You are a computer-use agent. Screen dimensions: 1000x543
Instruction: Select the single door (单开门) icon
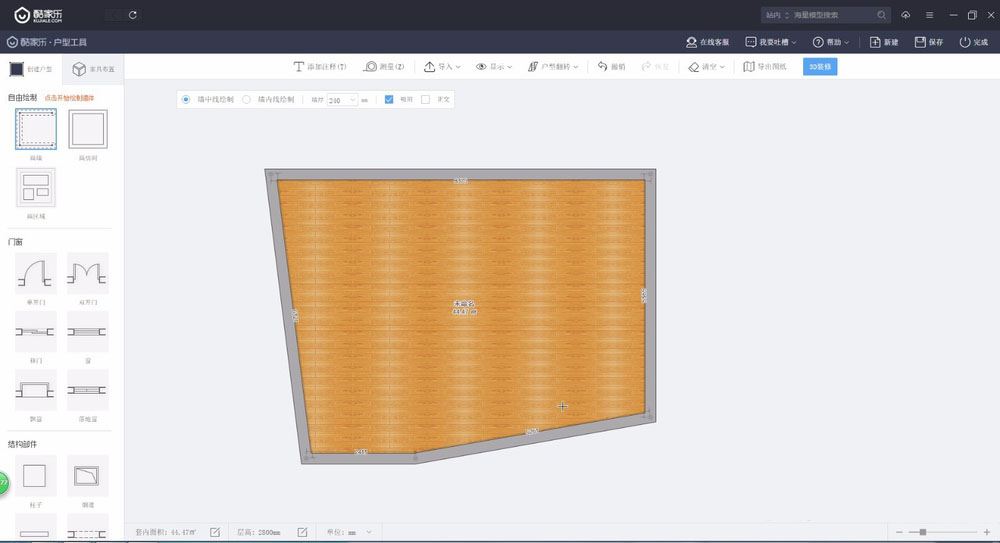[x=35, y=273]
